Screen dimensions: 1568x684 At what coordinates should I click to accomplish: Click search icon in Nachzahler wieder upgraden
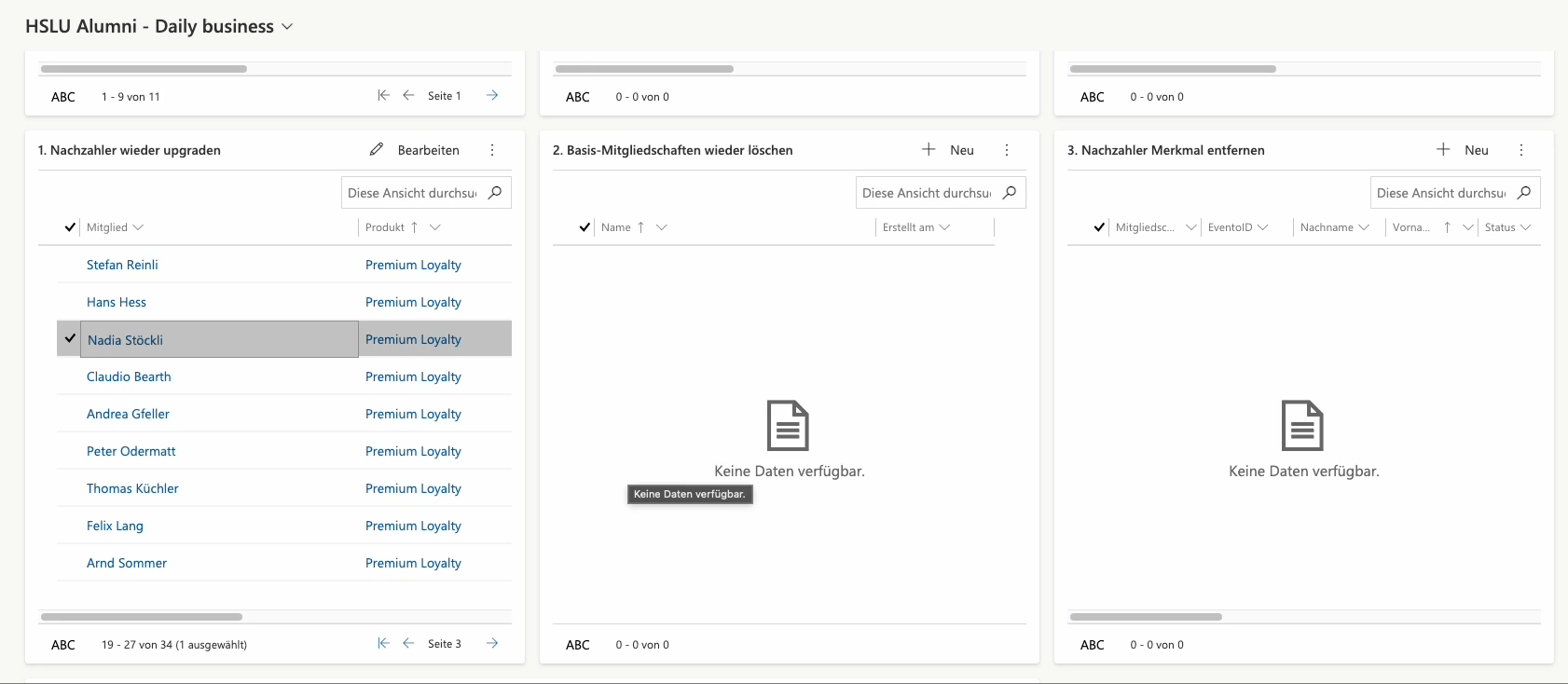(495, 193)
